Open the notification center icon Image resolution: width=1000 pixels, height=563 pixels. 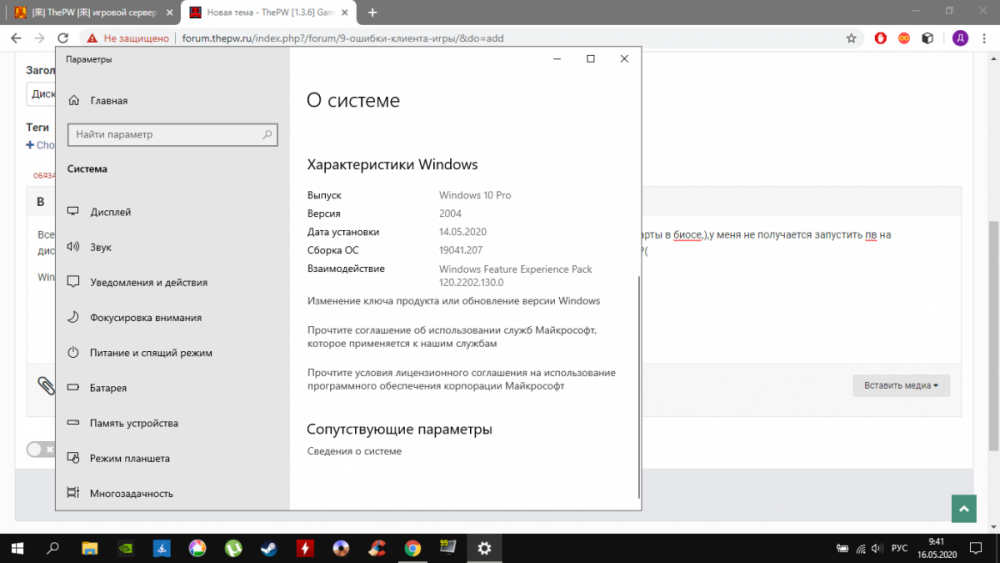pos(976,548)
